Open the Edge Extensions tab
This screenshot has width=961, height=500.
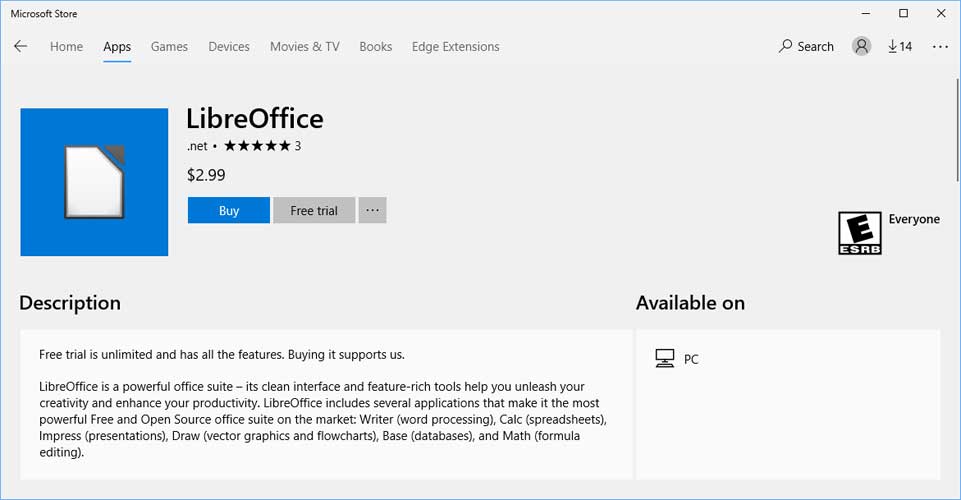[x=455, y=47]
